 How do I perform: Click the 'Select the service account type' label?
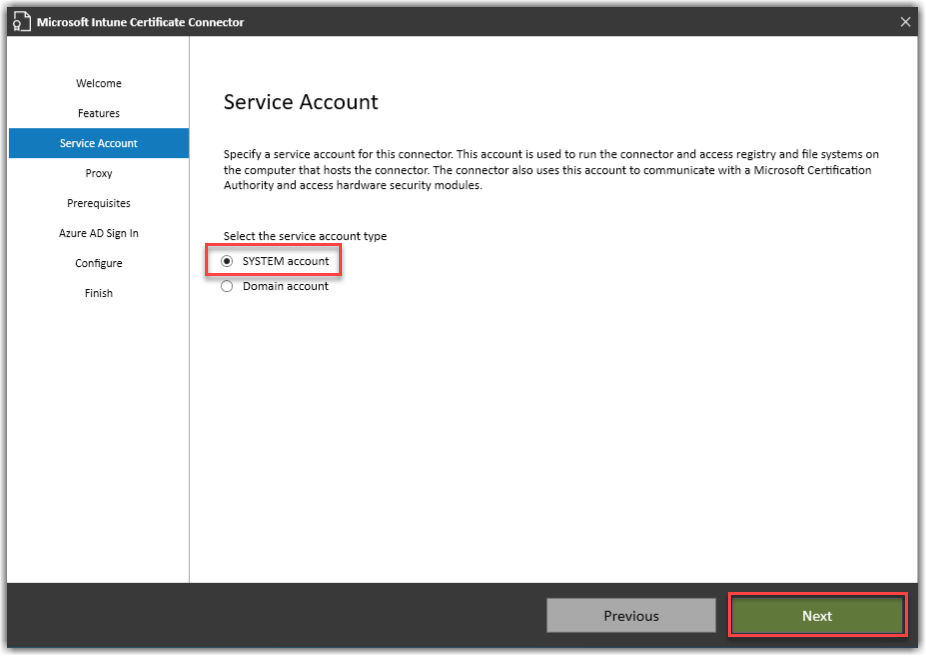305,236
